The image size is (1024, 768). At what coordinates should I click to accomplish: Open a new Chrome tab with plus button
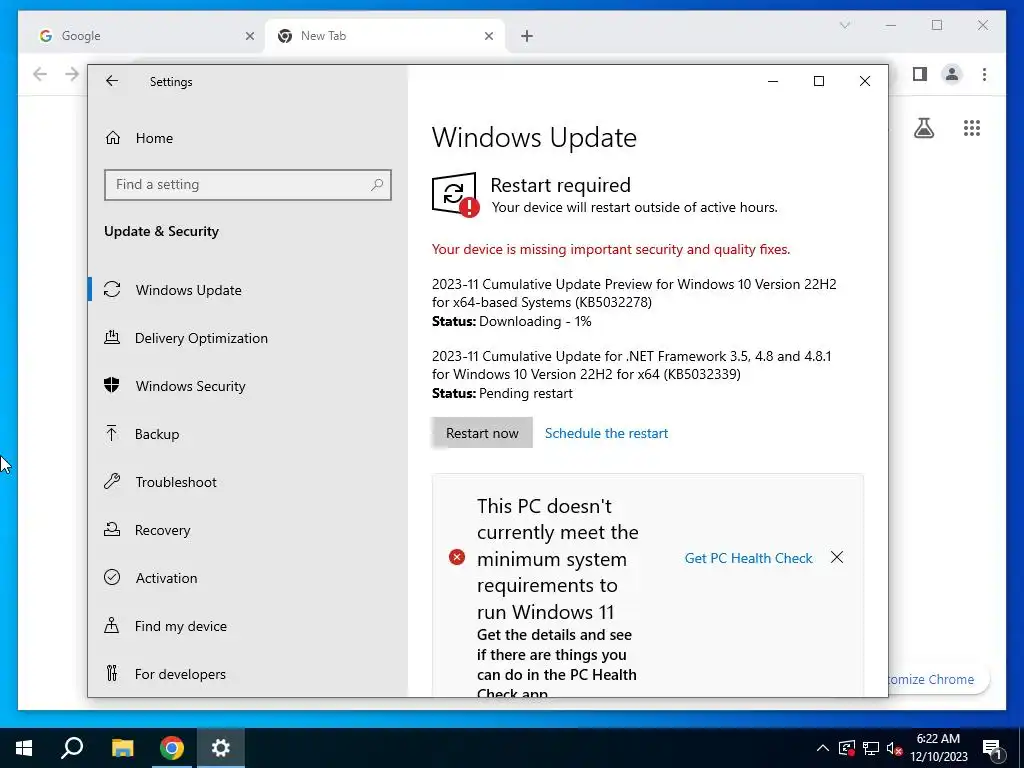[527, 36]
